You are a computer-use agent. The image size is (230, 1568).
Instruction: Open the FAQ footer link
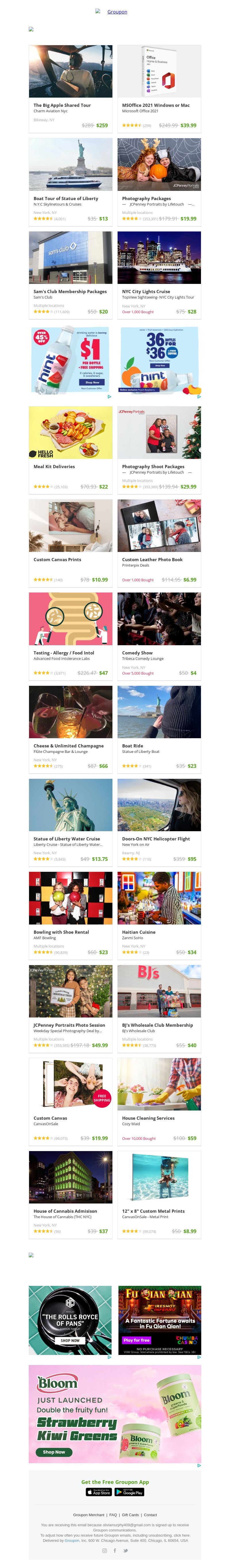(x=113, y=1514)
